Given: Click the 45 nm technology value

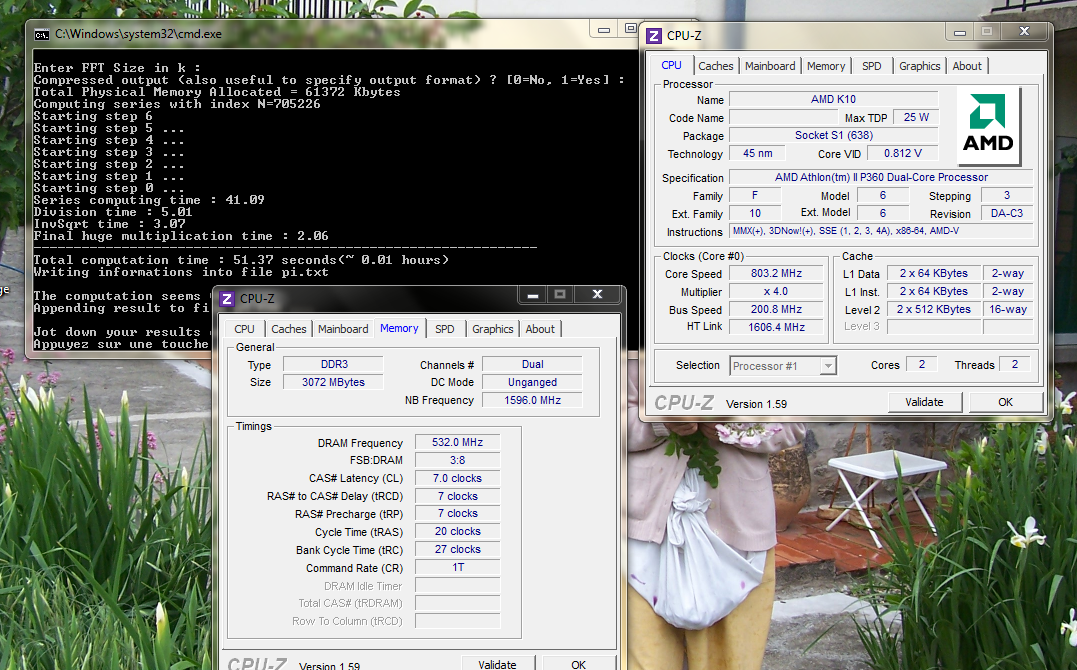Looking at the screenshot, I should [758, 153].
